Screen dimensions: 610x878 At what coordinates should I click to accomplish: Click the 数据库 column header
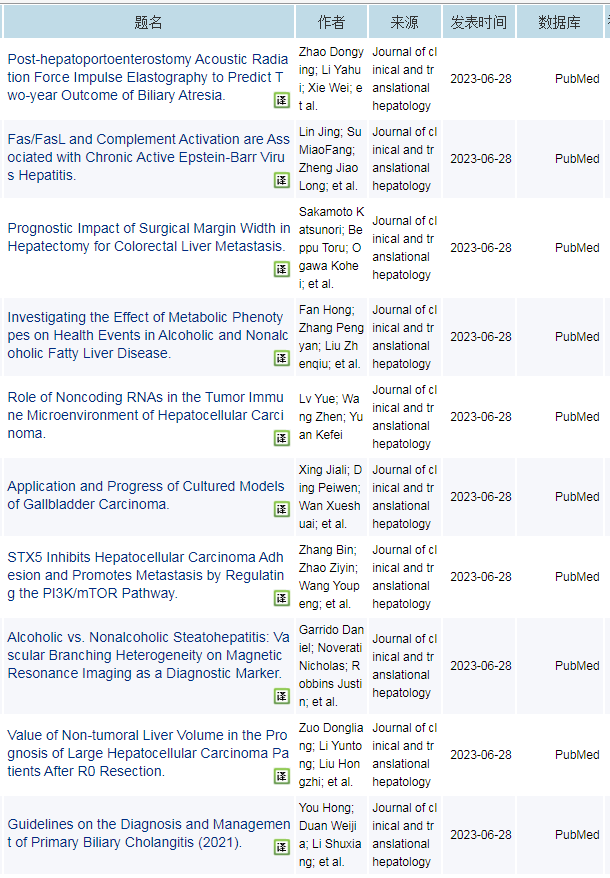click(559, 22)
